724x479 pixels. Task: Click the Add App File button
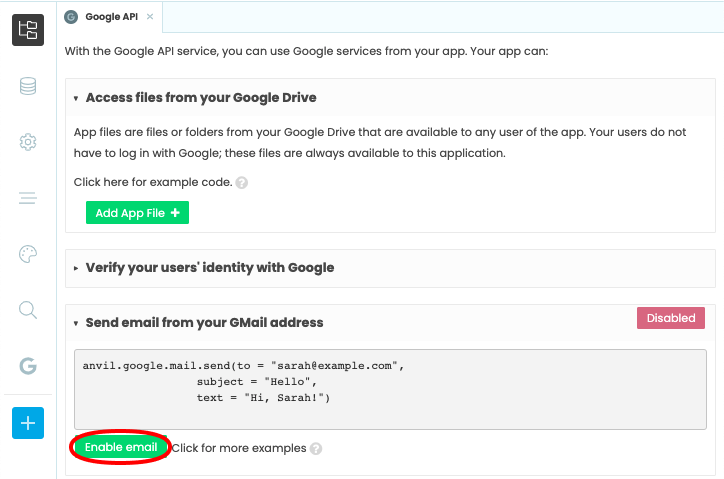(x=137, y=212)
